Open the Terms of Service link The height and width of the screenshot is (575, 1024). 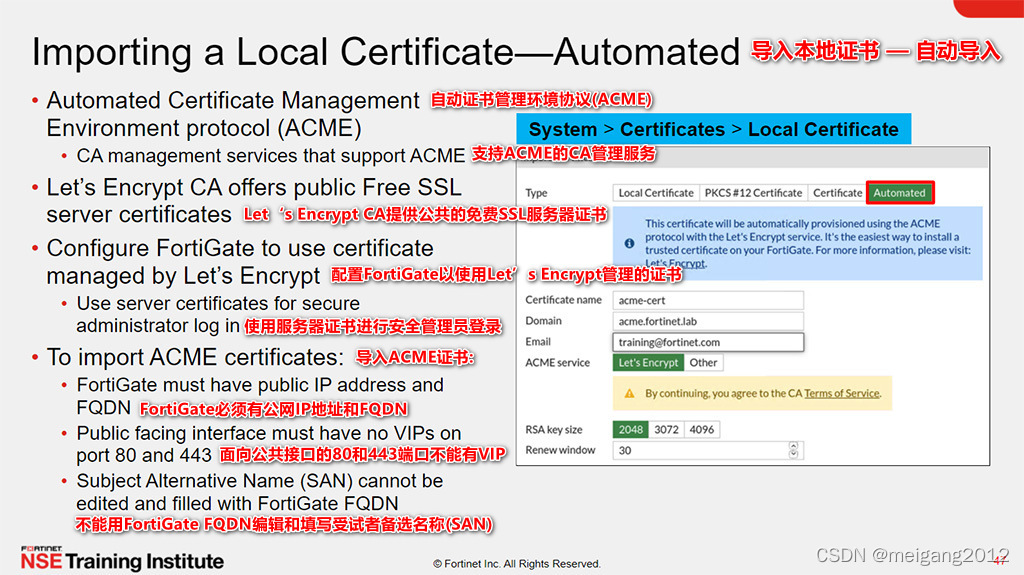(x=842, y=393)
